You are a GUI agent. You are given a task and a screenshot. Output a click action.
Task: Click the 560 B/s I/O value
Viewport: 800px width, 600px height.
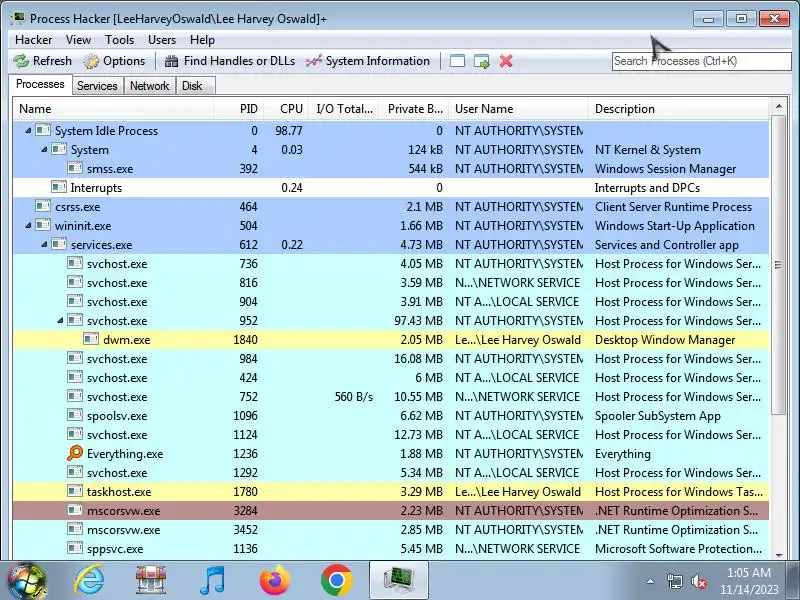[x=354, y=396]
